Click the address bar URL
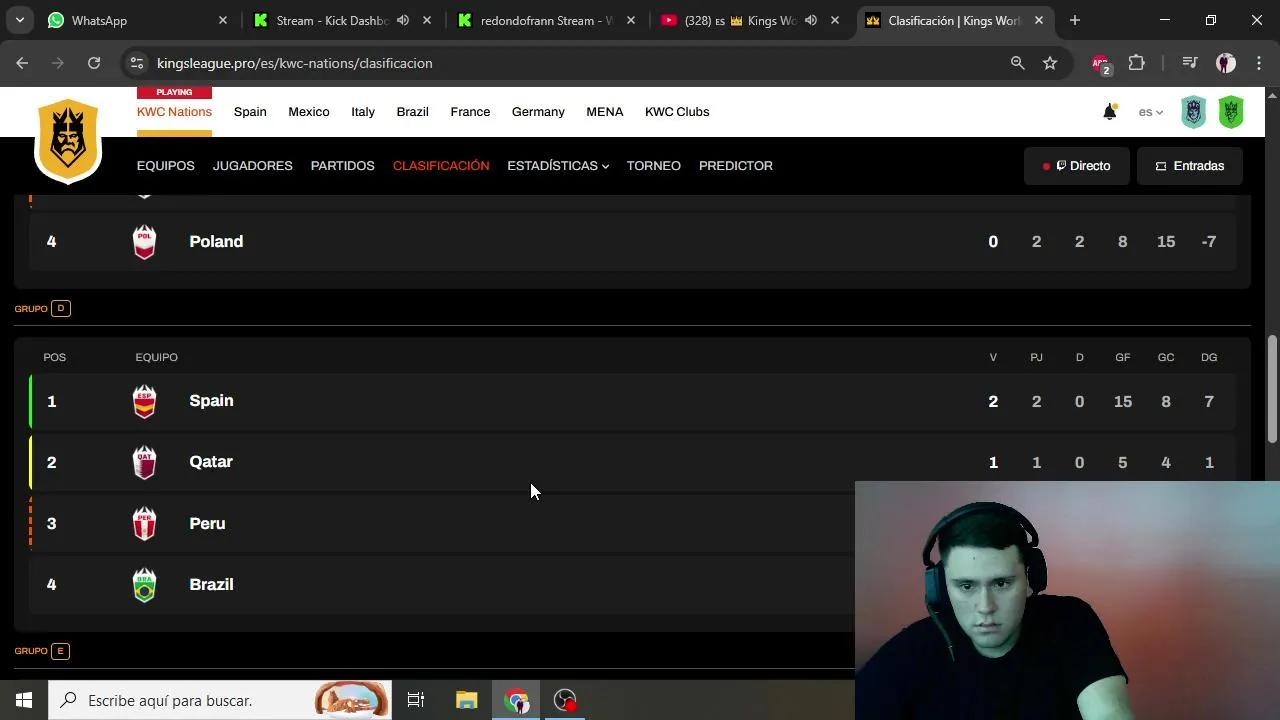The width and height of the screenshot is (1280, 720). 295,63
